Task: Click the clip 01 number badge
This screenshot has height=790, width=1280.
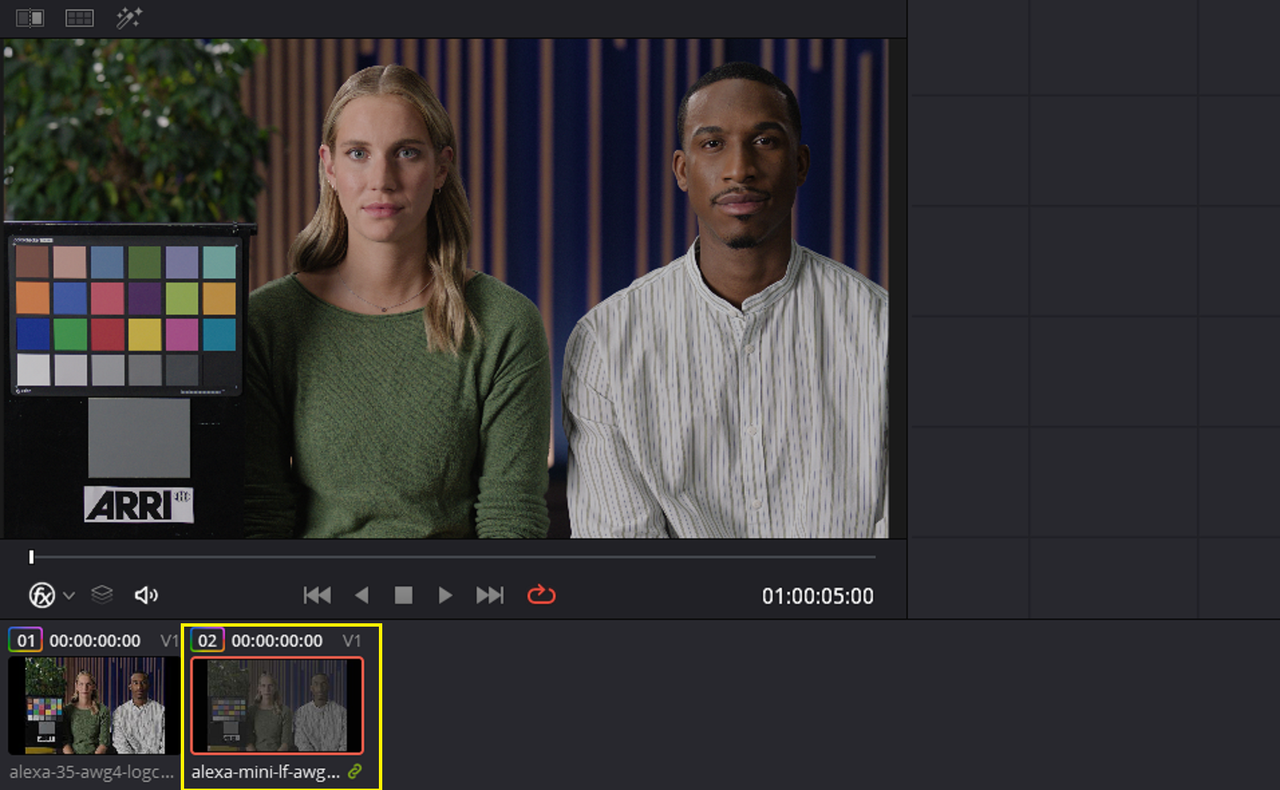Action: click(25, 640)
